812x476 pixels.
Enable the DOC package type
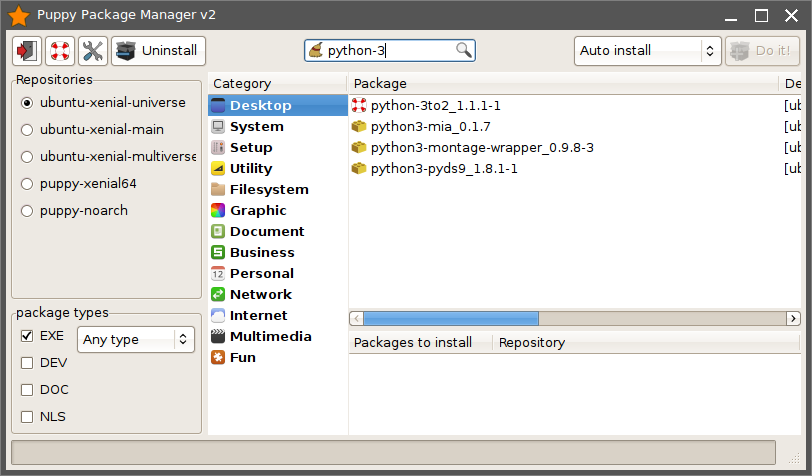27,390
